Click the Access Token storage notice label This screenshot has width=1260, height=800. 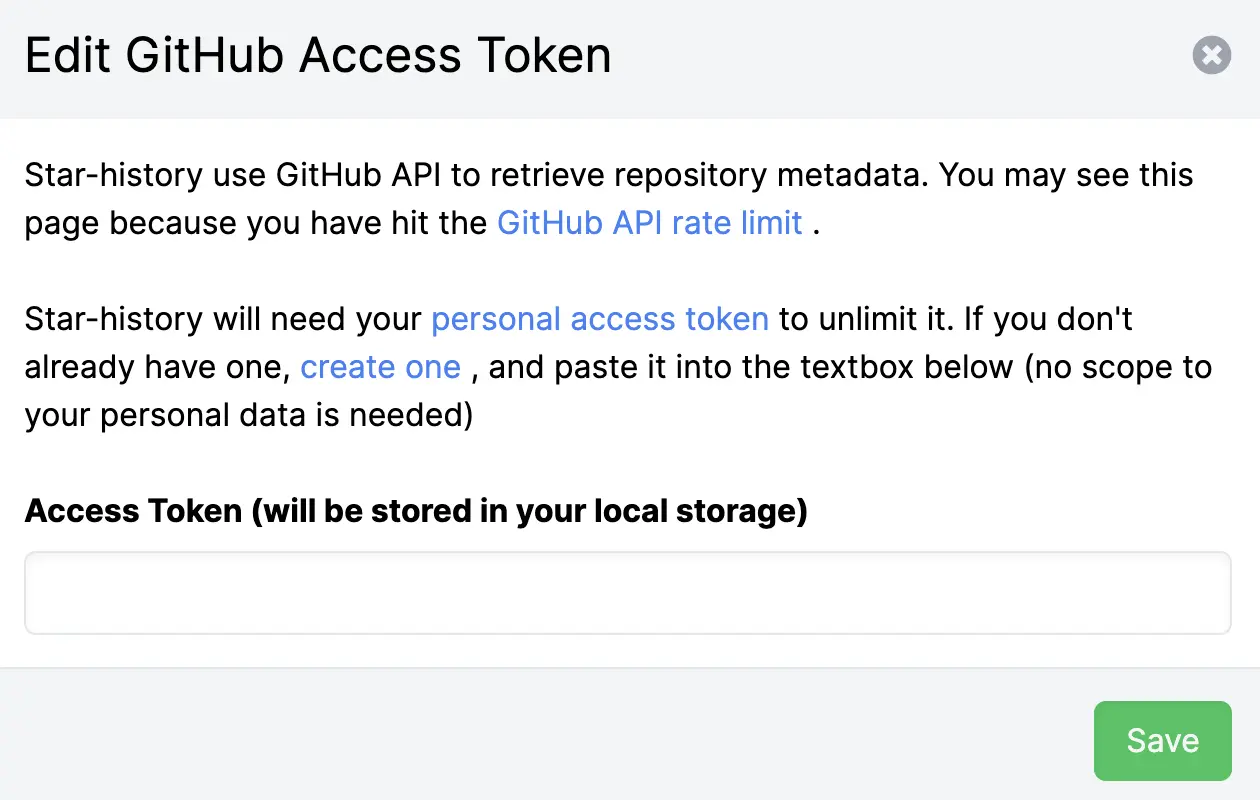[416, 510]
